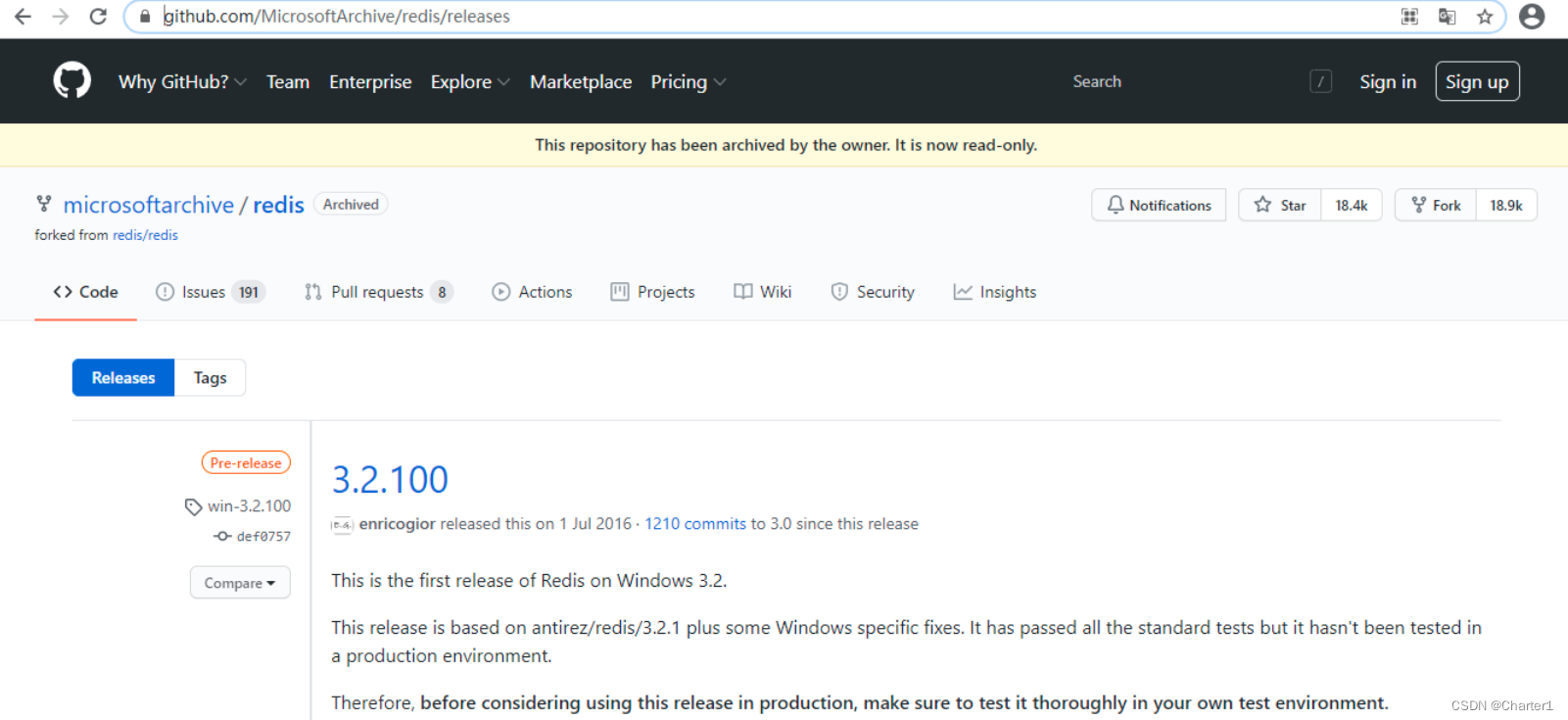Click the padlock site security icon
The image size is (1568, 720).
click(x=145, y=17)
